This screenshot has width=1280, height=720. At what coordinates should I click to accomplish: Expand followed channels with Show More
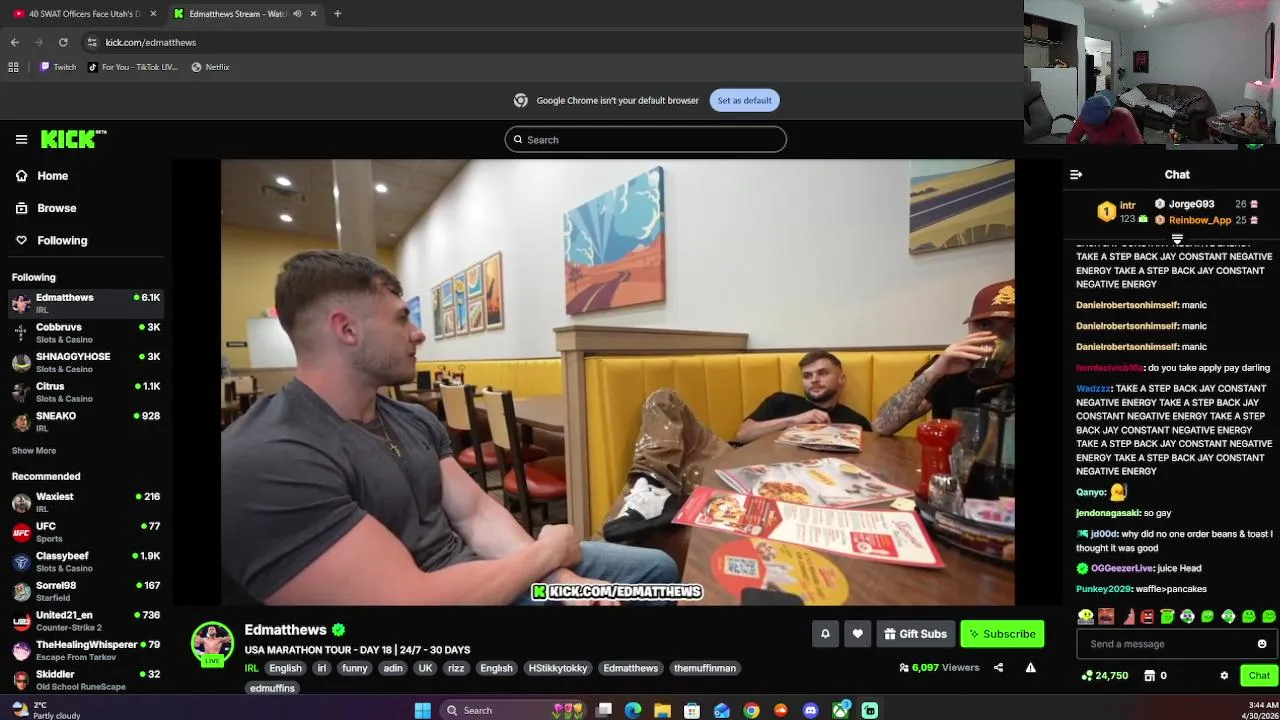point(34,451)
